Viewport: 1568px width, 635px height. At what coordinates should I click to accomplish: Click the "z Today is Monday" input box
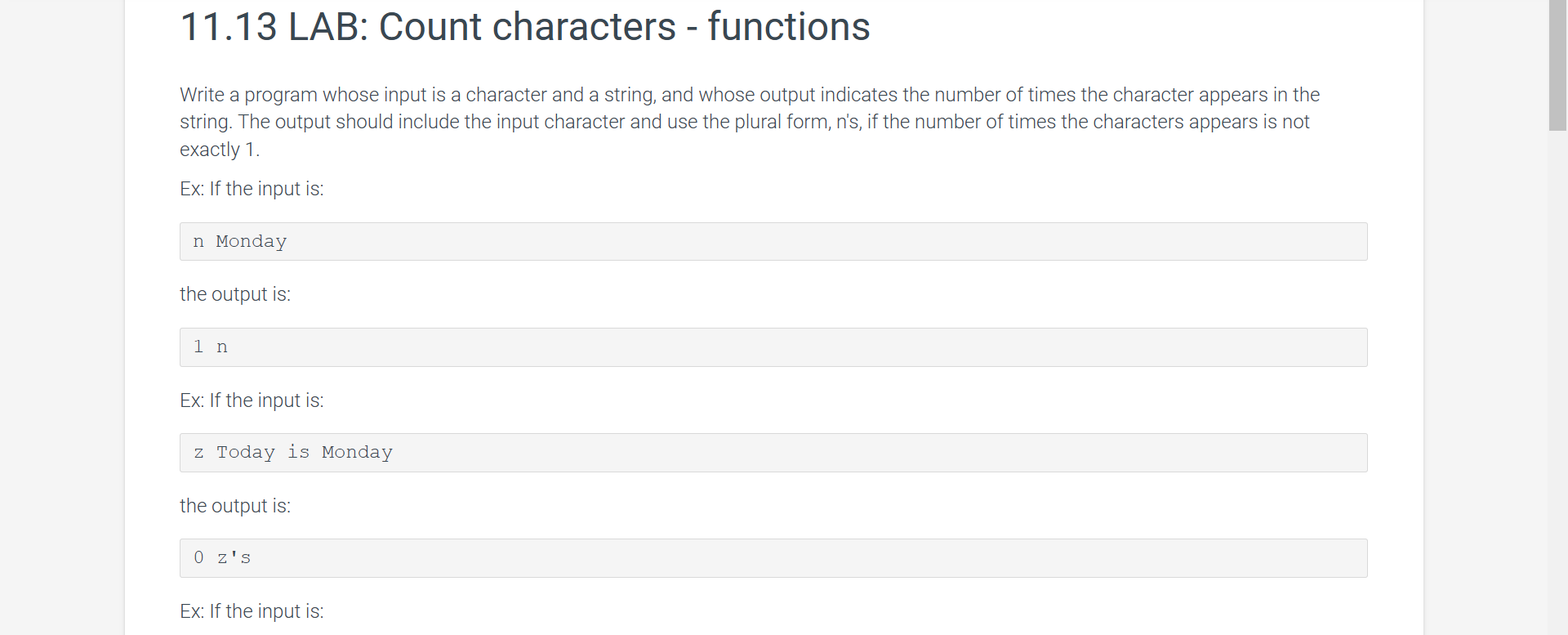pos(773,453)
